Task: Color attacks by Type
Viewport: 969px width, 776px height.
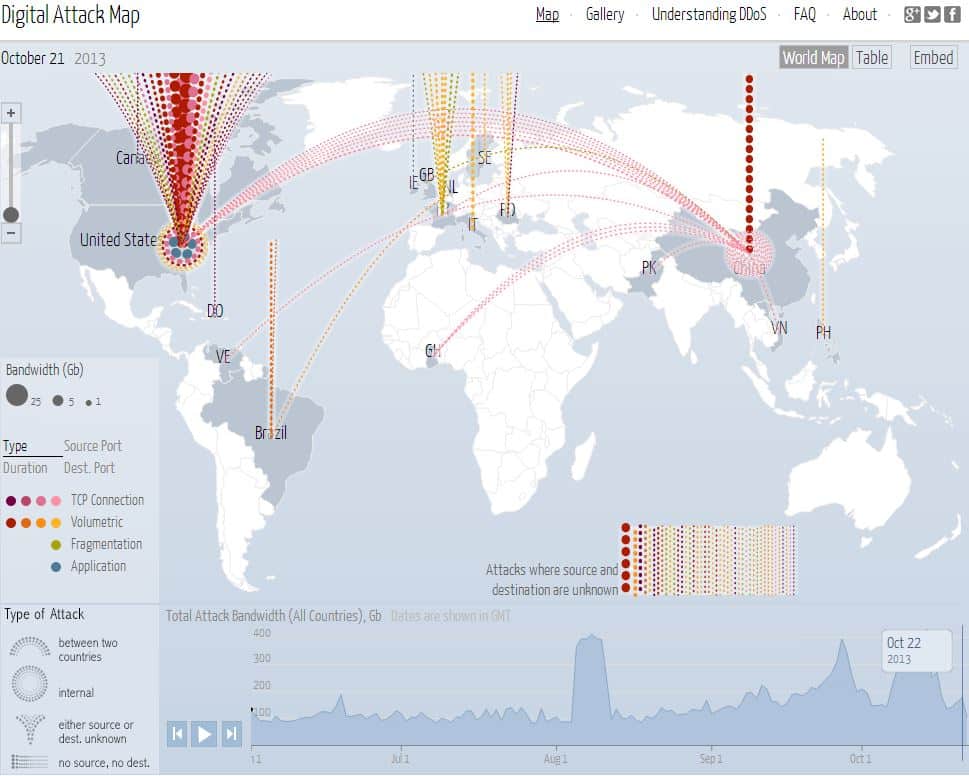Action: point(15,446)
